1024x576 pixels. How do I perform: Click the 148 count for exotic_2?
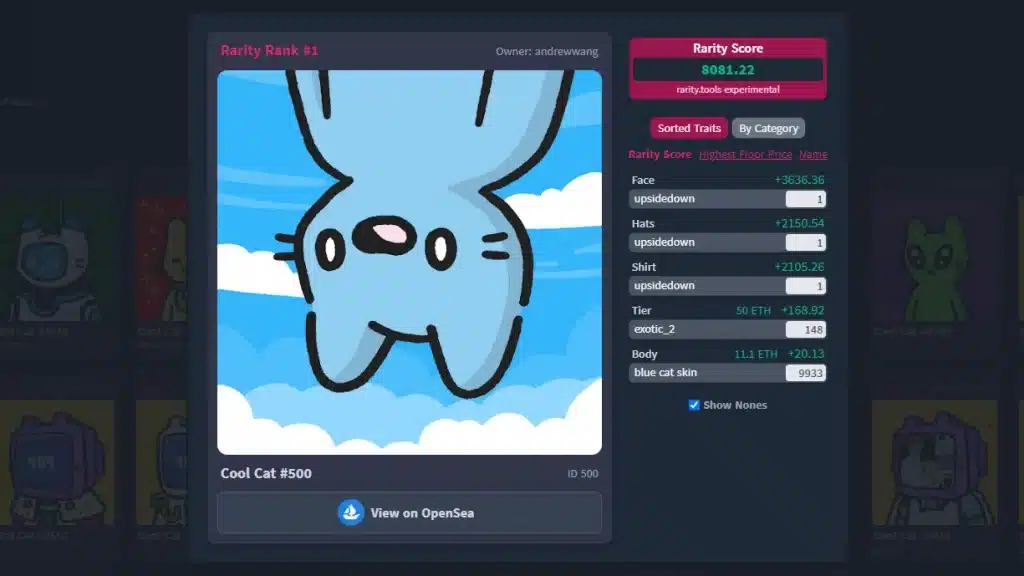[805, 329]
